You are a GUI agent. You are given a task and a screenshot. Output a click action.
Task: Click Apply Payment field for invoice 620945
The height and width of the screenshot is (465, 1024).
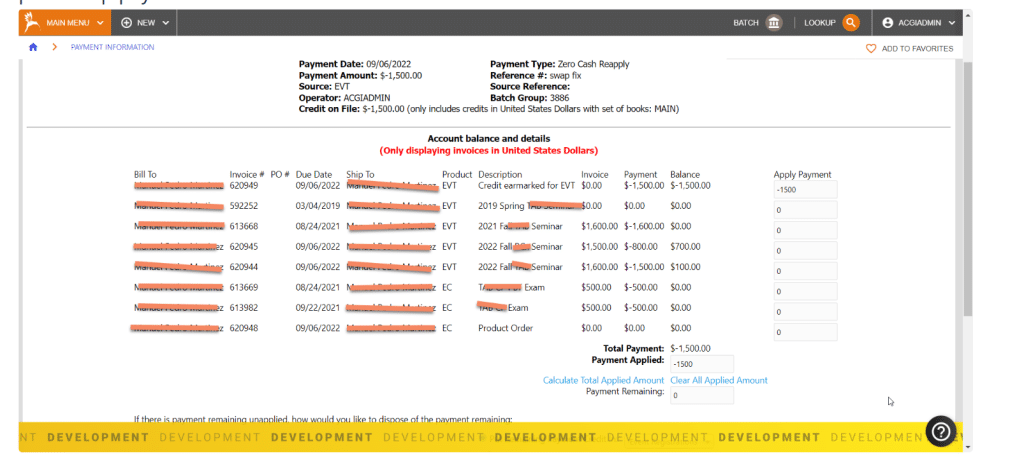pyautogui.click(x=805, y=251)
